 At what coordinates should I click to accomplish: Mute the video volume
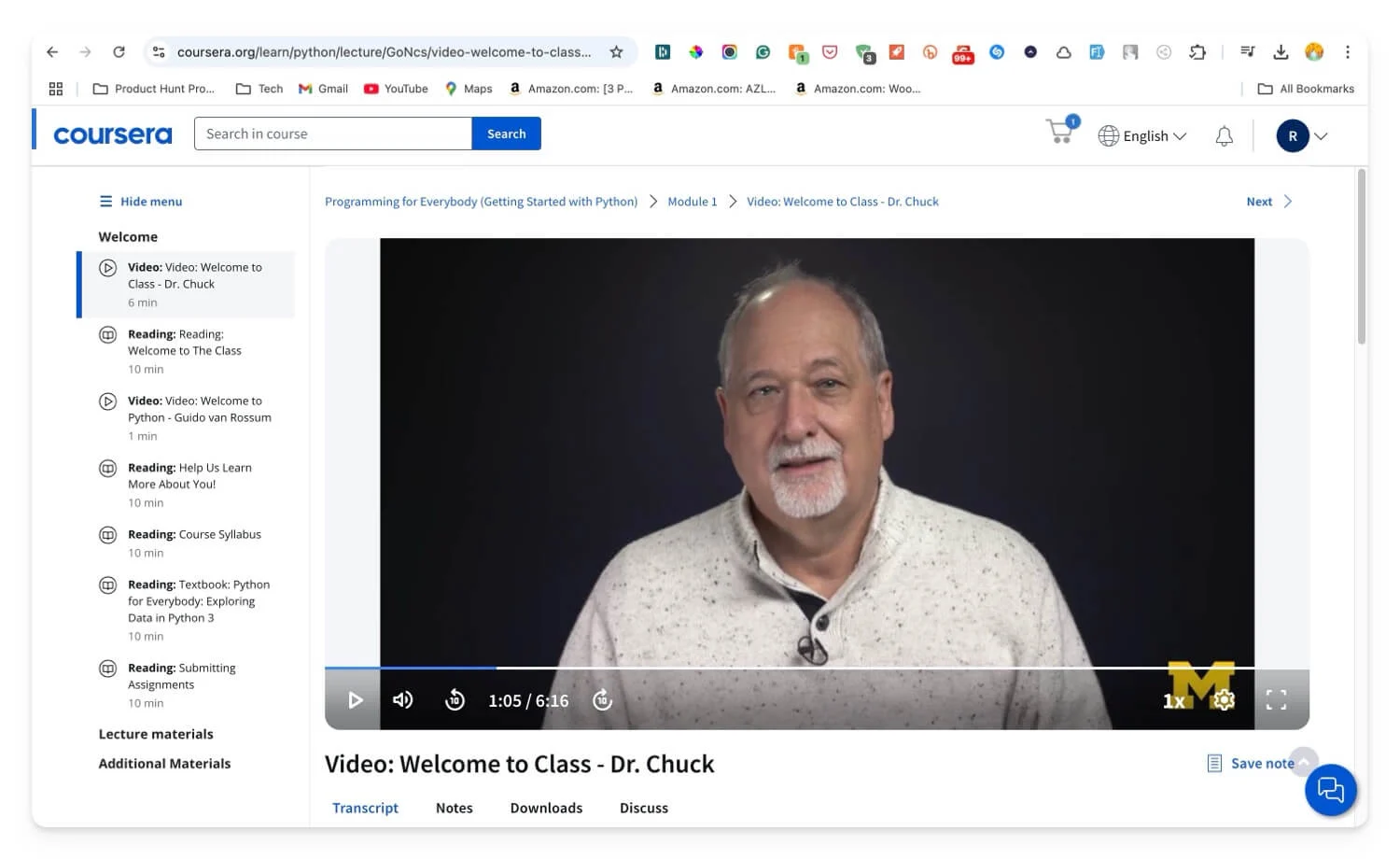(403, 700)
